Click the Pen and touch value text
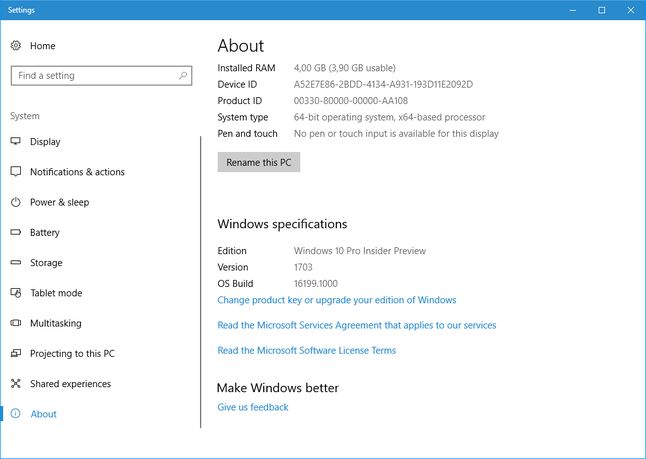Image resolution: width=646 pixels, height=459 pixels. 396,133
